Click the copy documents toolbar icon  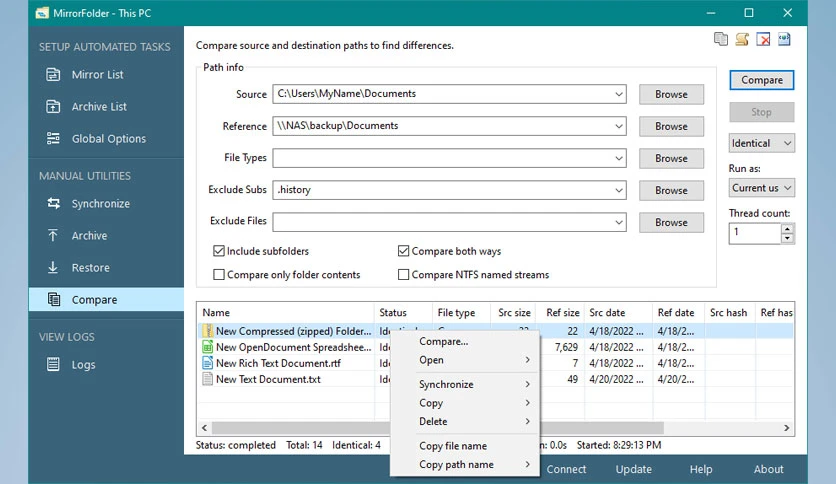[x=721, y=39]
